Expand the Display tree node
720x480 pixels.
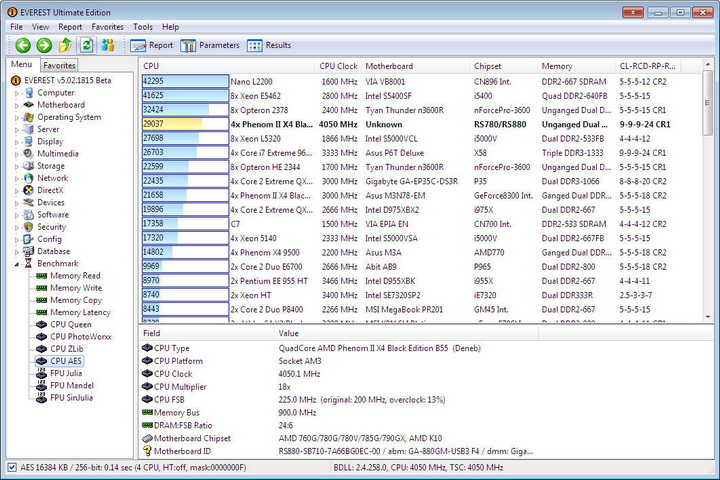pos(17,142)
